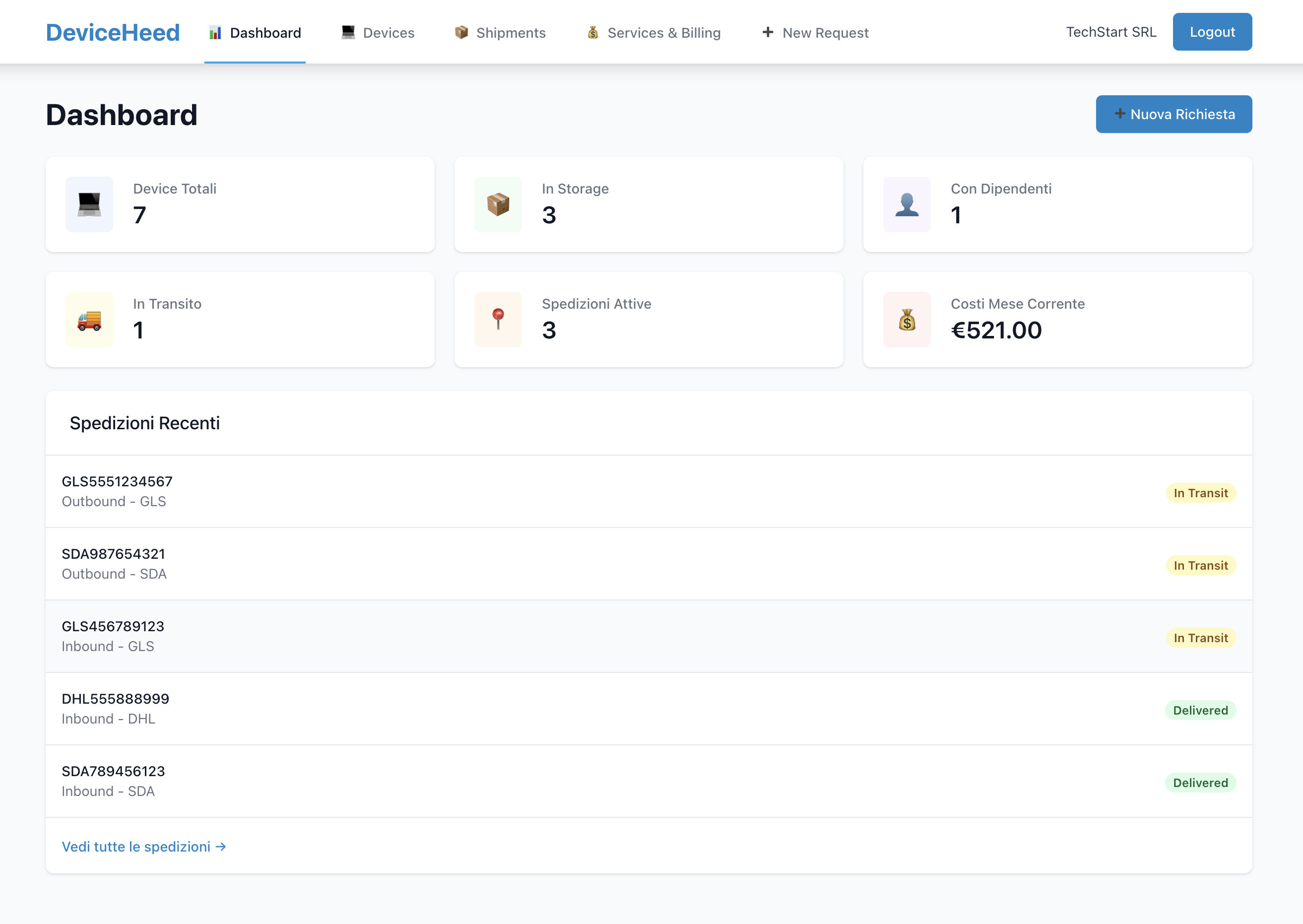This screenshot has width=1303, height=924.
Task: Click the laptop icon on Device Totali card
Action: (89, 204)
